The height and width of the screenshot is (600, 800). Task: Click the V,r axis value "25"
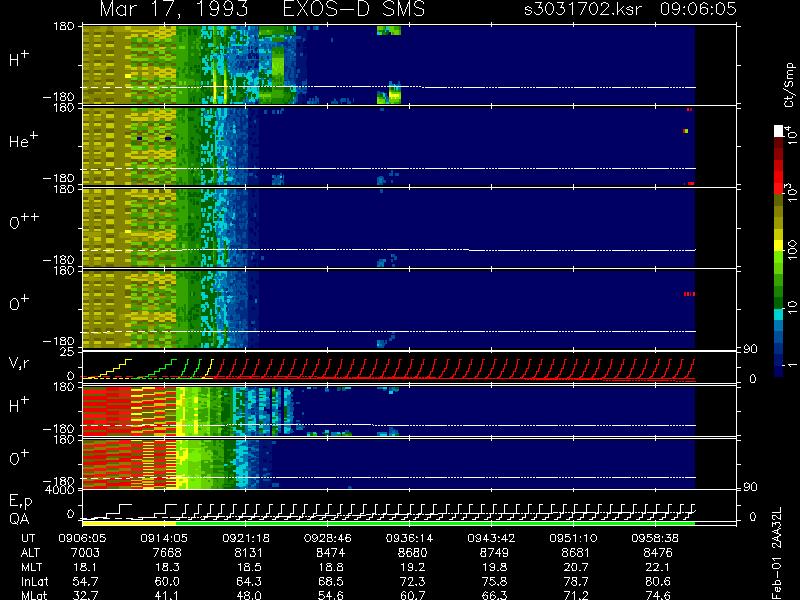[68, 352]
